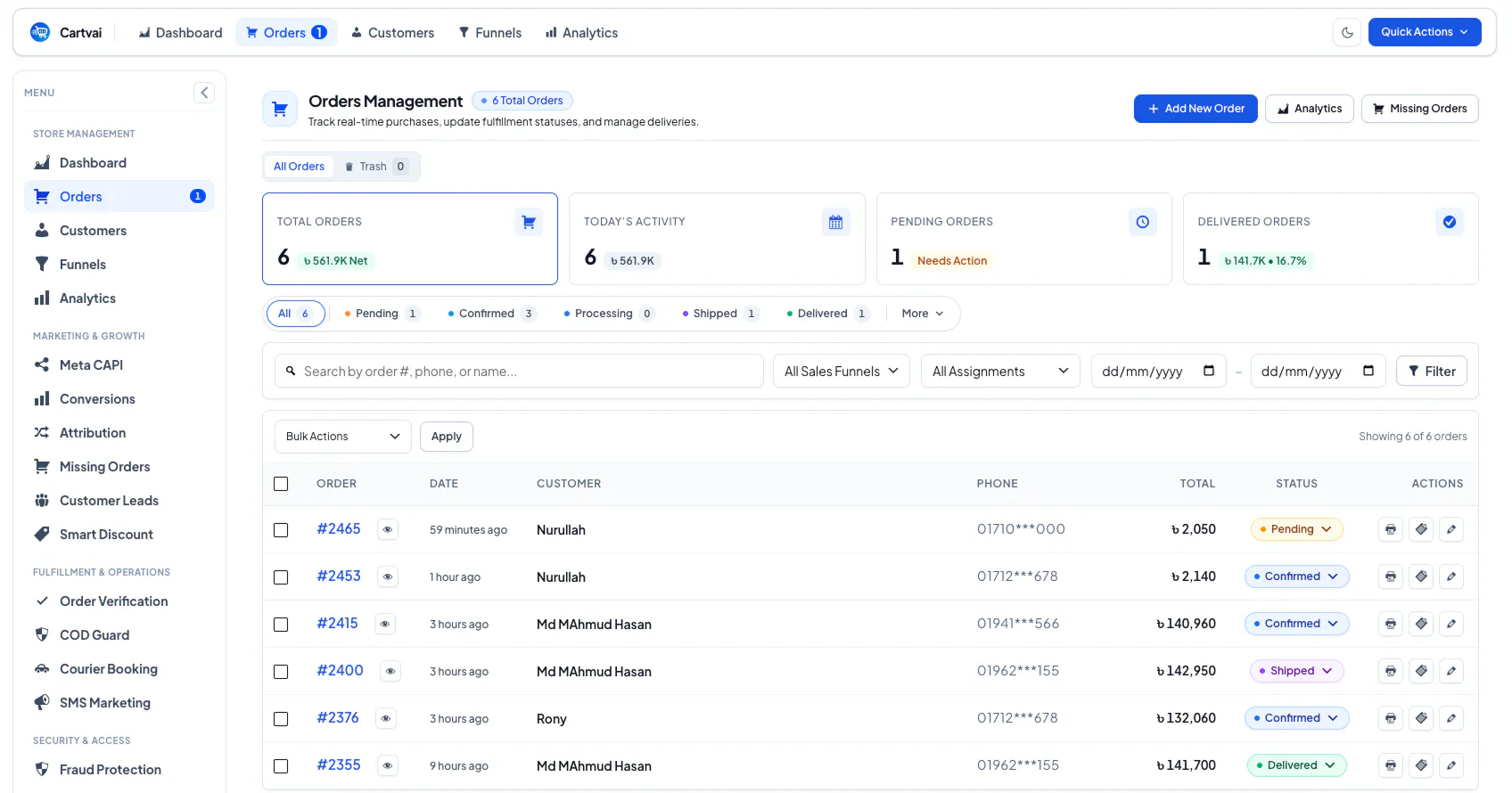Expand the All Sales Funnels dropdown
The height and width of the screenshot is (793, 1512).
[x=842, y=371]
